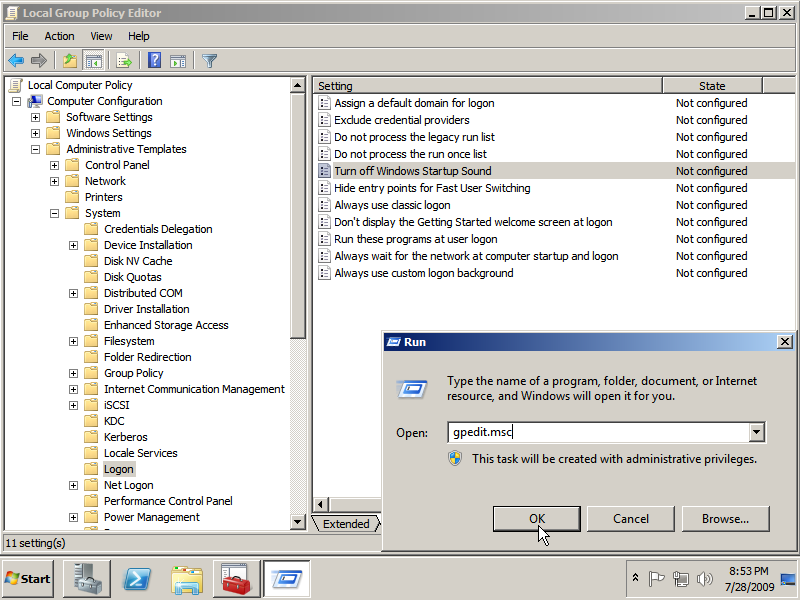The width and height of the screenshot is (800, 600).
Task: Collapse the Administrative Templates node
Action: [x=35, y=149]
